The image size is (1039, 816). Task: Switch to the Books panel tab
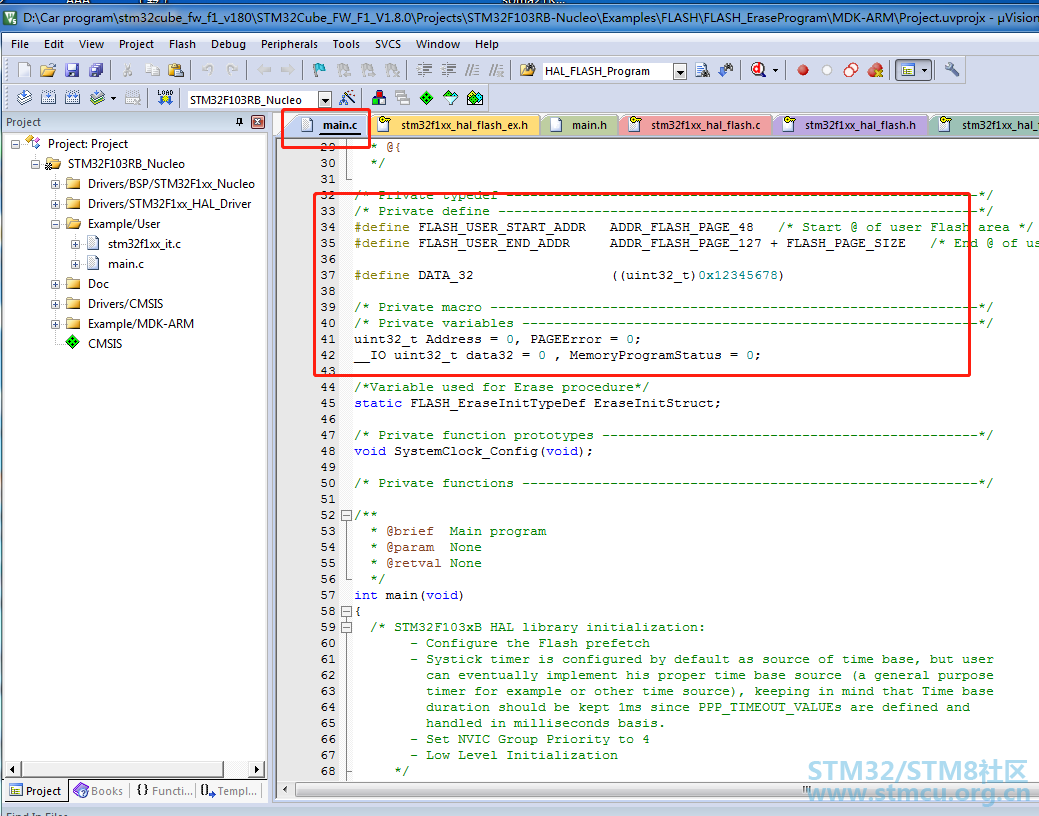coord(99,791)
